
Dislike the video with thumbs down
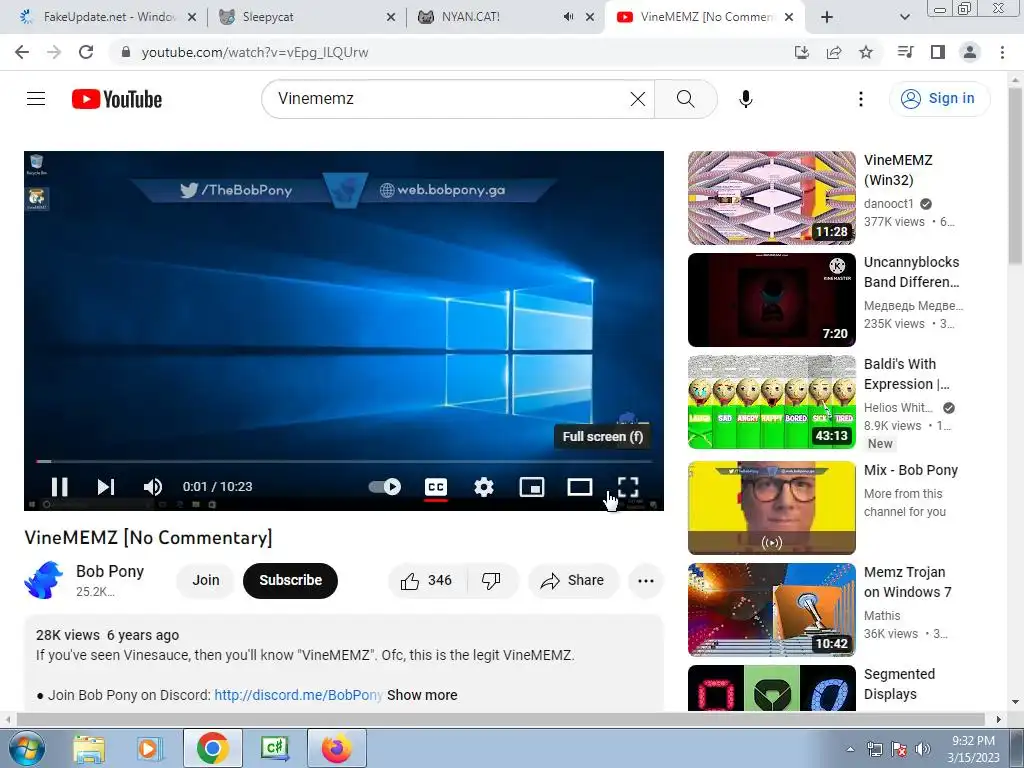coord(491,580)
